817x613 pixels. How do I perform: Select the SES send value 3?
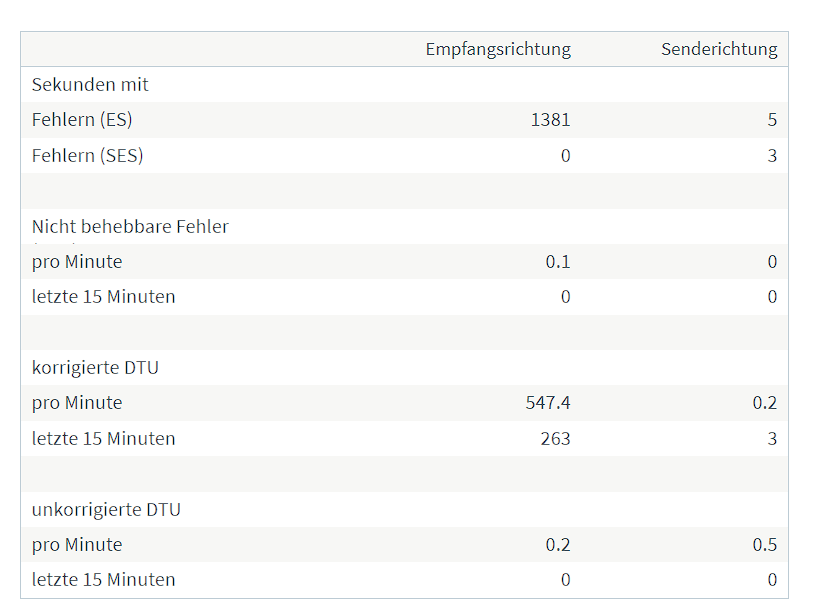772,155
